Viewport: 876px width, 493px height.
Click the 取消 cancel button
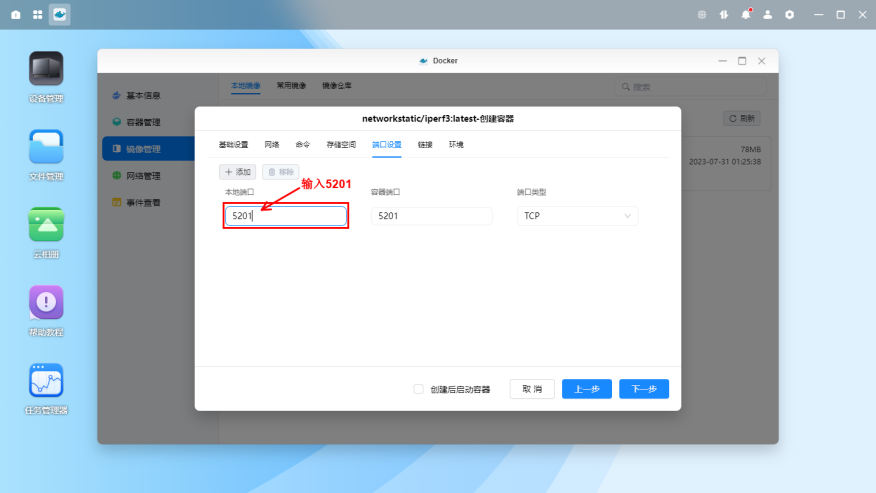(x=532, y=389)
